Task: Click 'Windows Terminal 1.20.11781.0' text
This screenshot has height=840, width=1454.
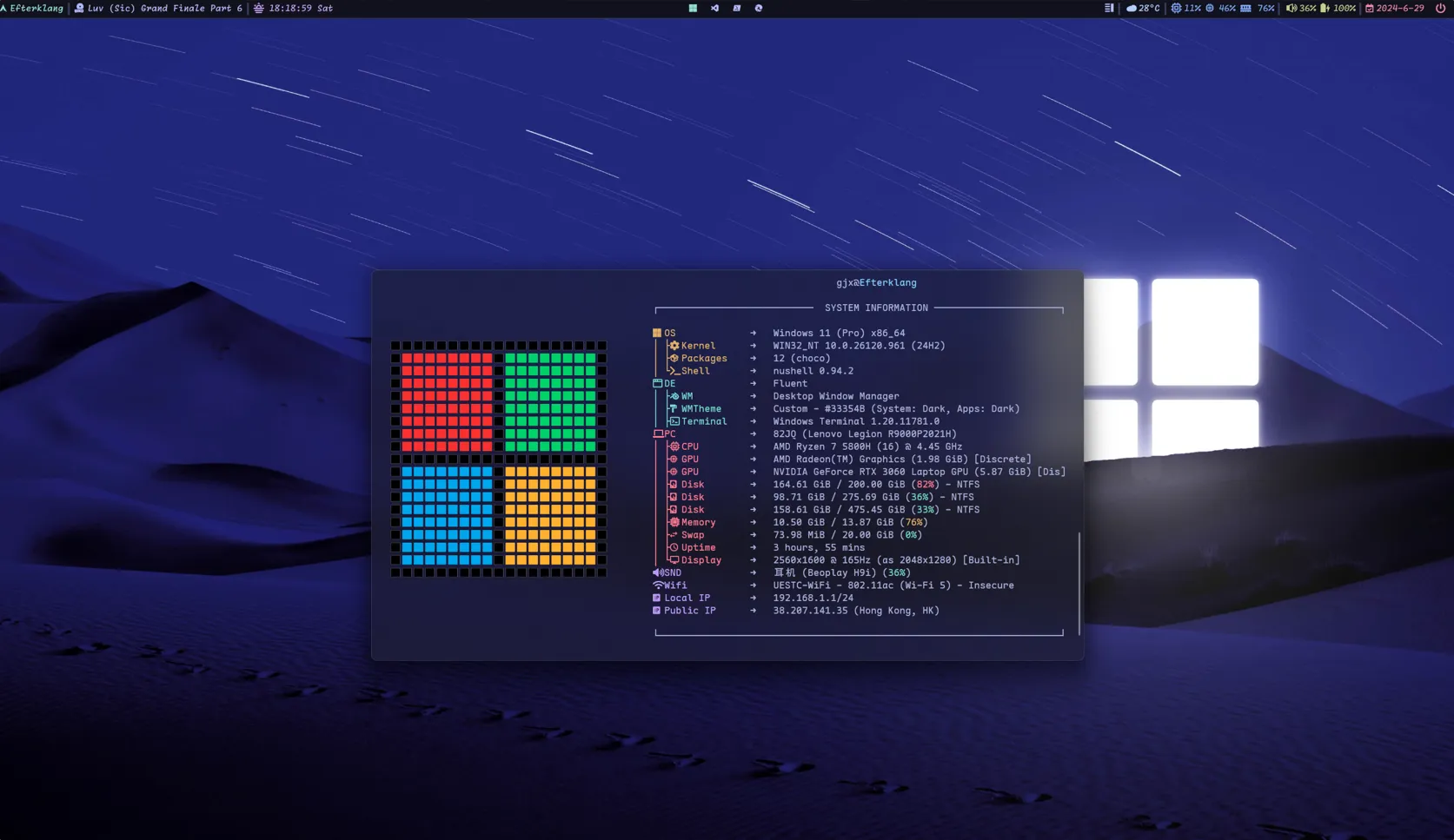Action: click(x=856, y=421)
